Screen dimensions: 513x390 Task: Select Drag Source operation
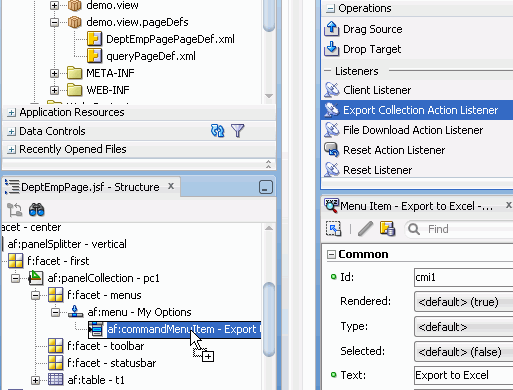pos(373,29)
